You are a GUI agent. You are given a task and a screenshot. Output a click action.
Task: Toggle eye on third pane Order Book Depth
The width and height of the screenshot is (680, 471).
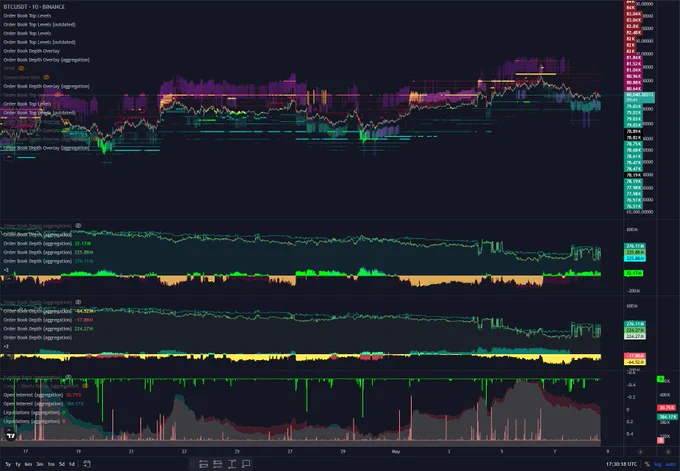[x=78, y=302]
